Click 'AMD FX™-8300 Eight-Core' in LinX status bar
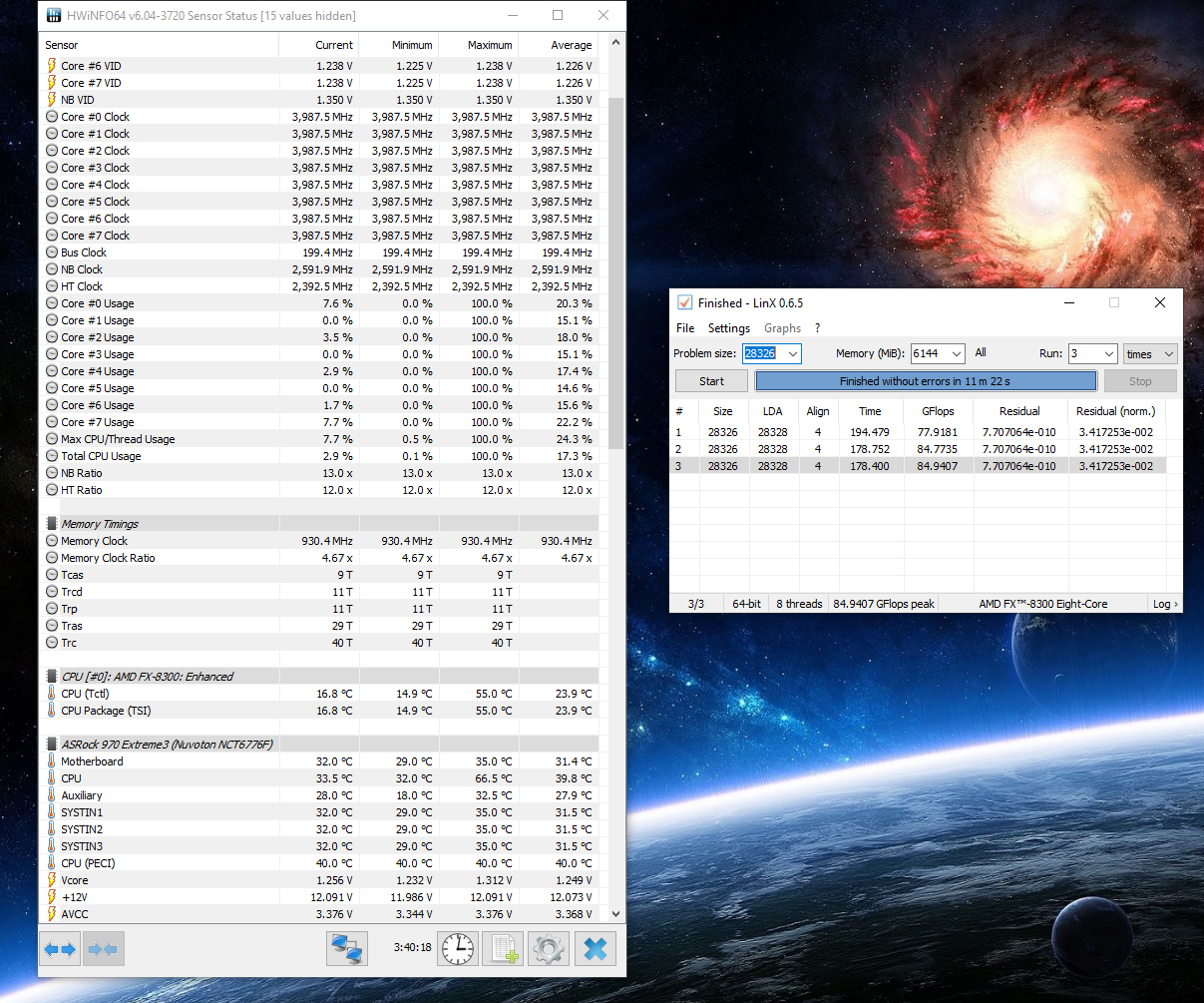This screenshot has height=1003, width=1204. (1042, 604)
